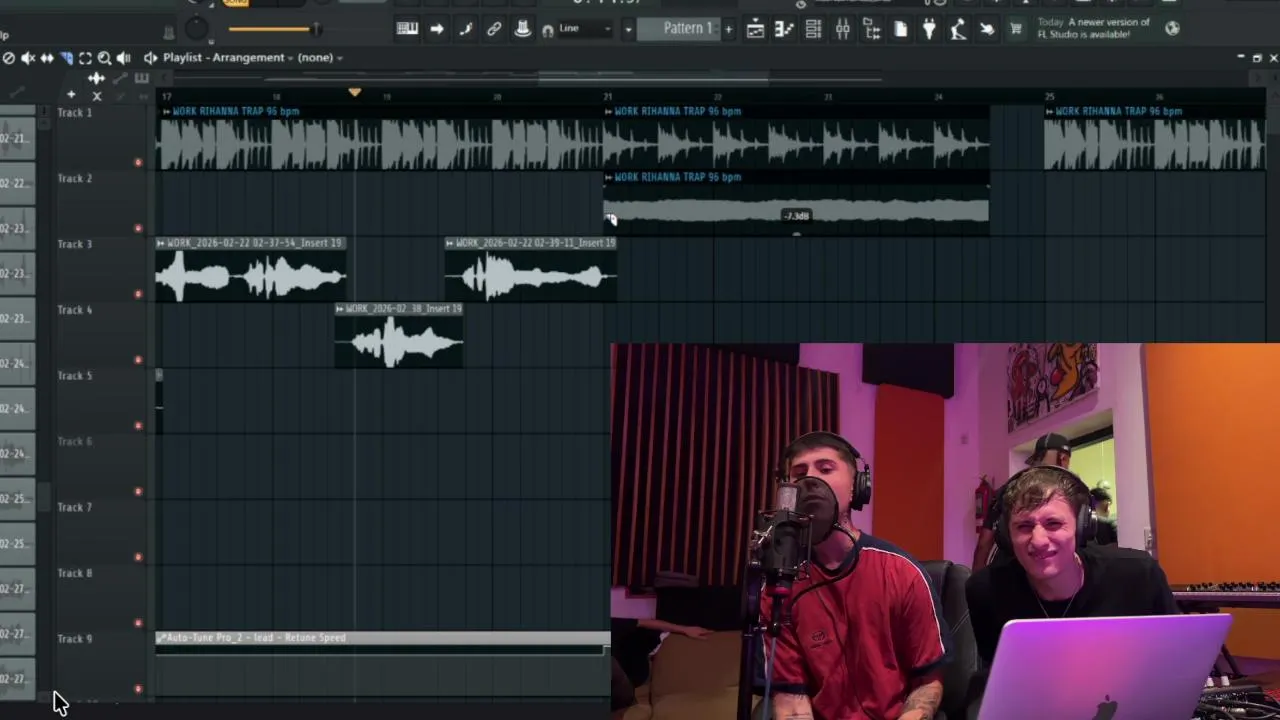1280x720 pixels.
Task: Click the project page icon
Action: point(900,30)
